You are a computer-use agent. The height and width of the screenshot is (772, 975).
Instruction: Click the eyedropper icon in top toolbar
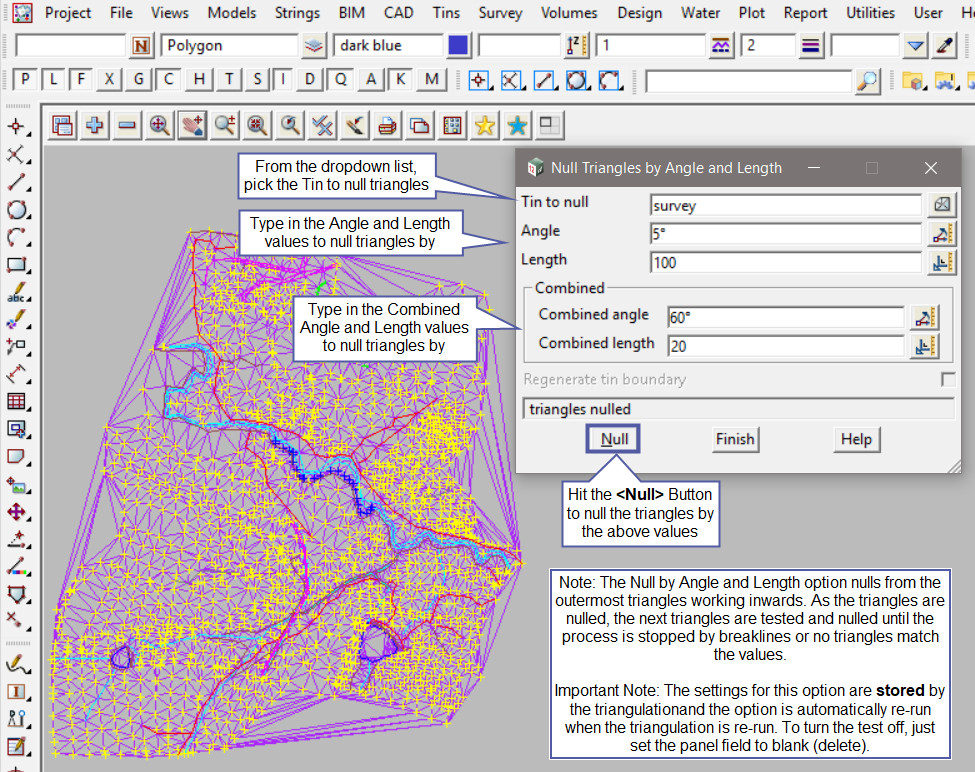(x=944, y=45)
